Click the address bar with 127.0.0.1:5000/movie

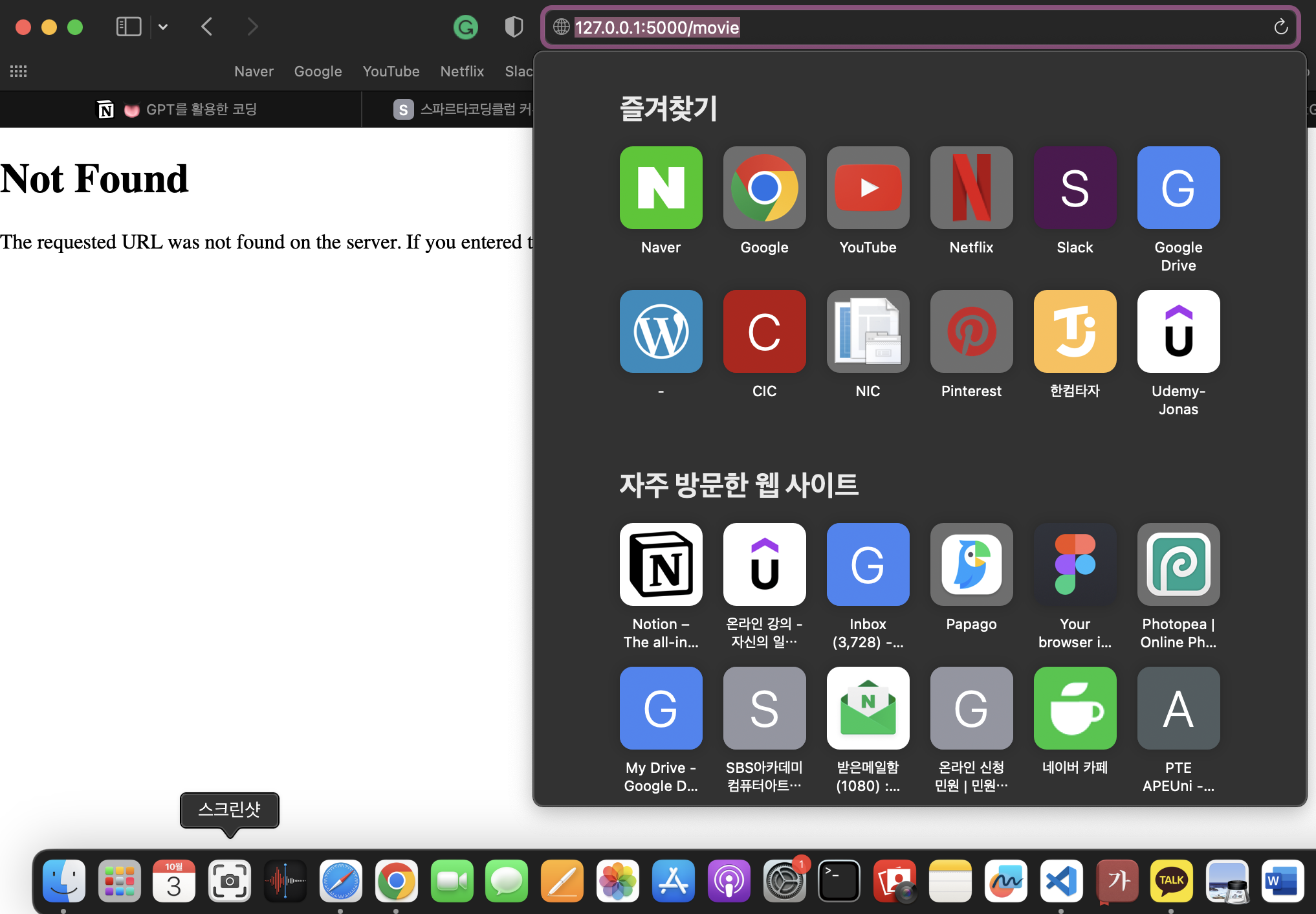(x=919, y=27)
